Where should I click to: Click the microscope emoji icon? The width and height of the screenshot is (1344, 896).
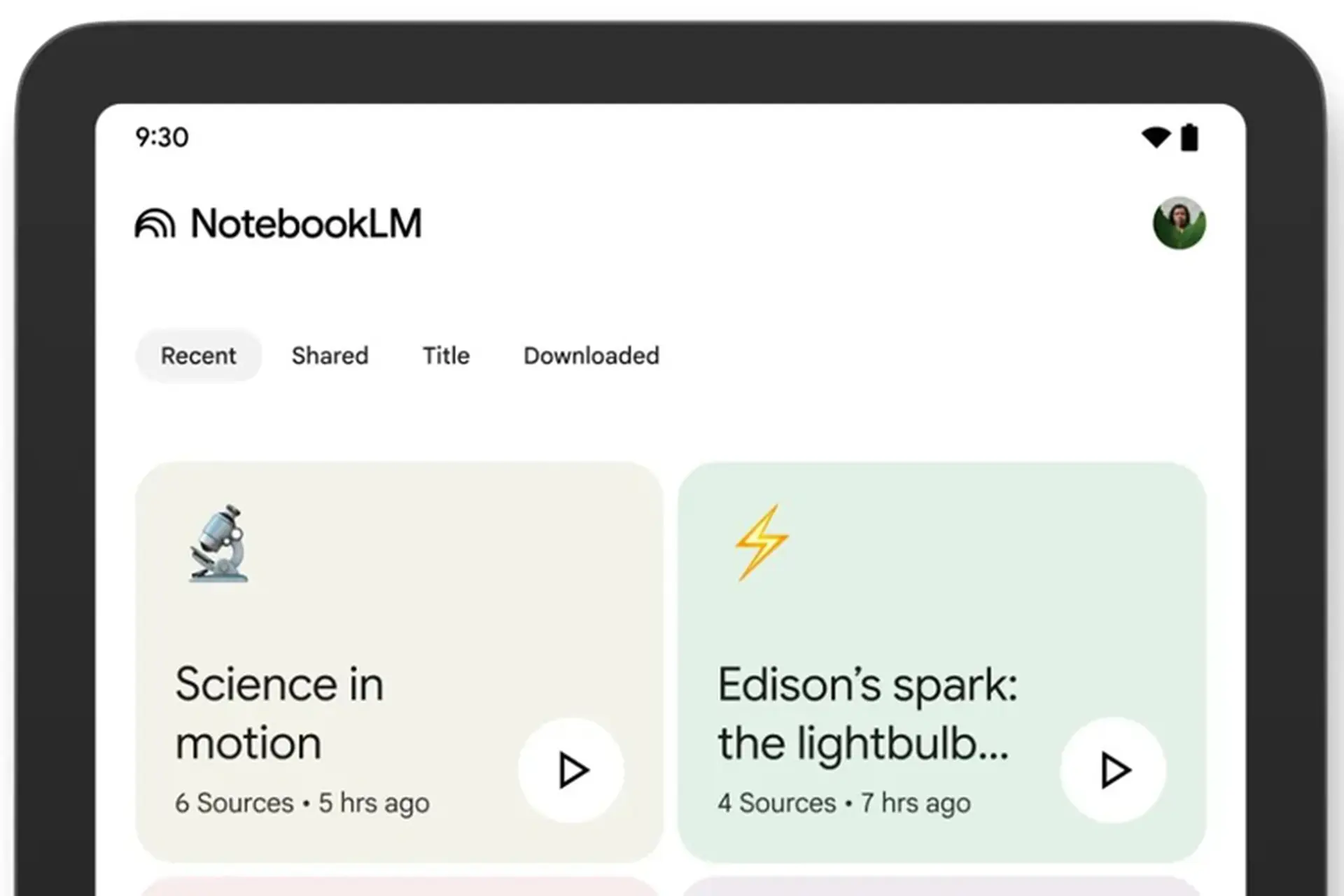tap(219, 543)
